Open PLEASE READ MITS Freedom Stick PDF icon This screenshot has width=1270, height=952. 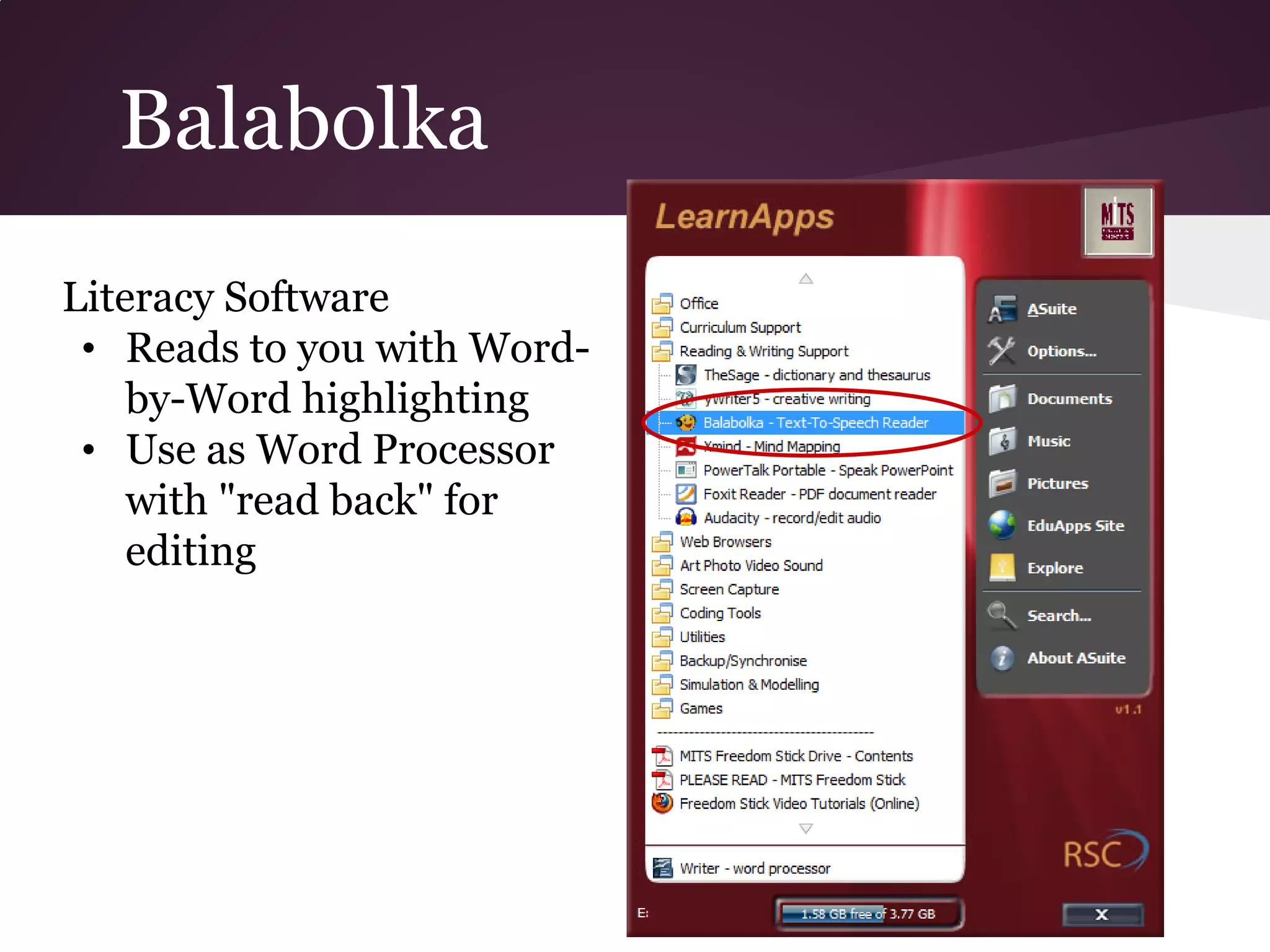tap(662, 780)
